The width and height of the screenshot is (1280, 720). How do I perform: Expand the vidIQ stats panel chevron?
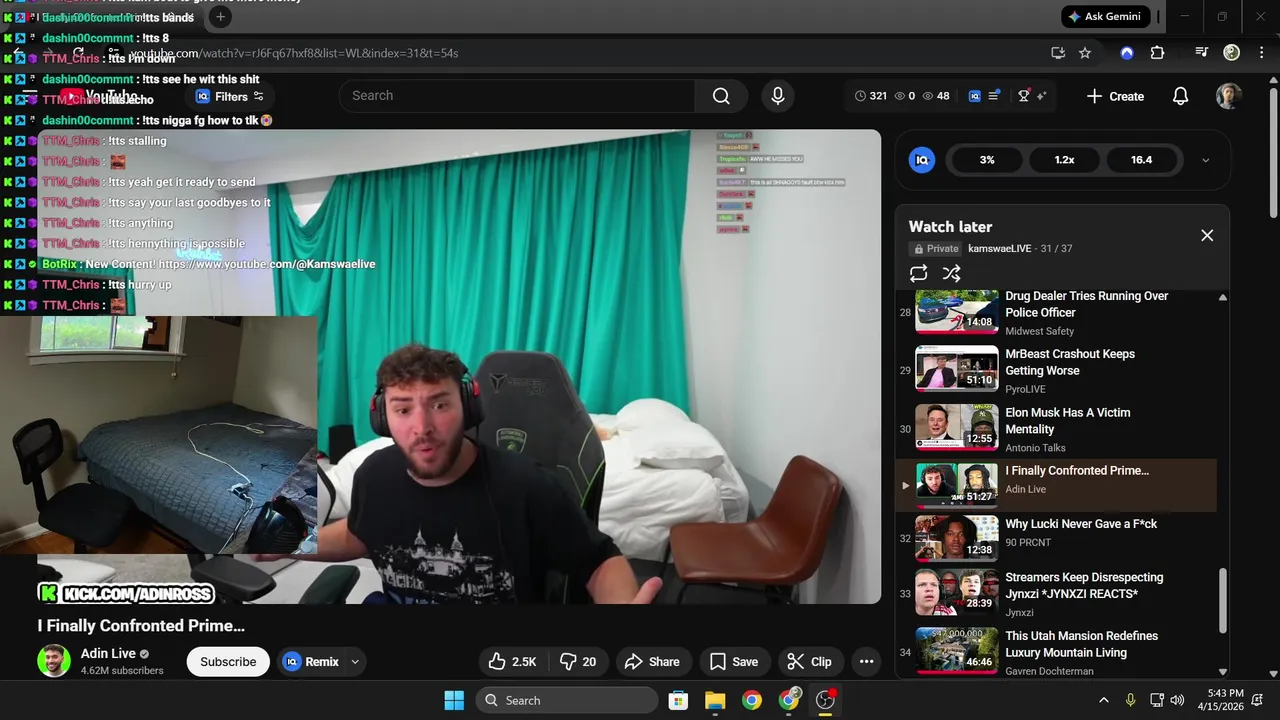[1205, 160]
